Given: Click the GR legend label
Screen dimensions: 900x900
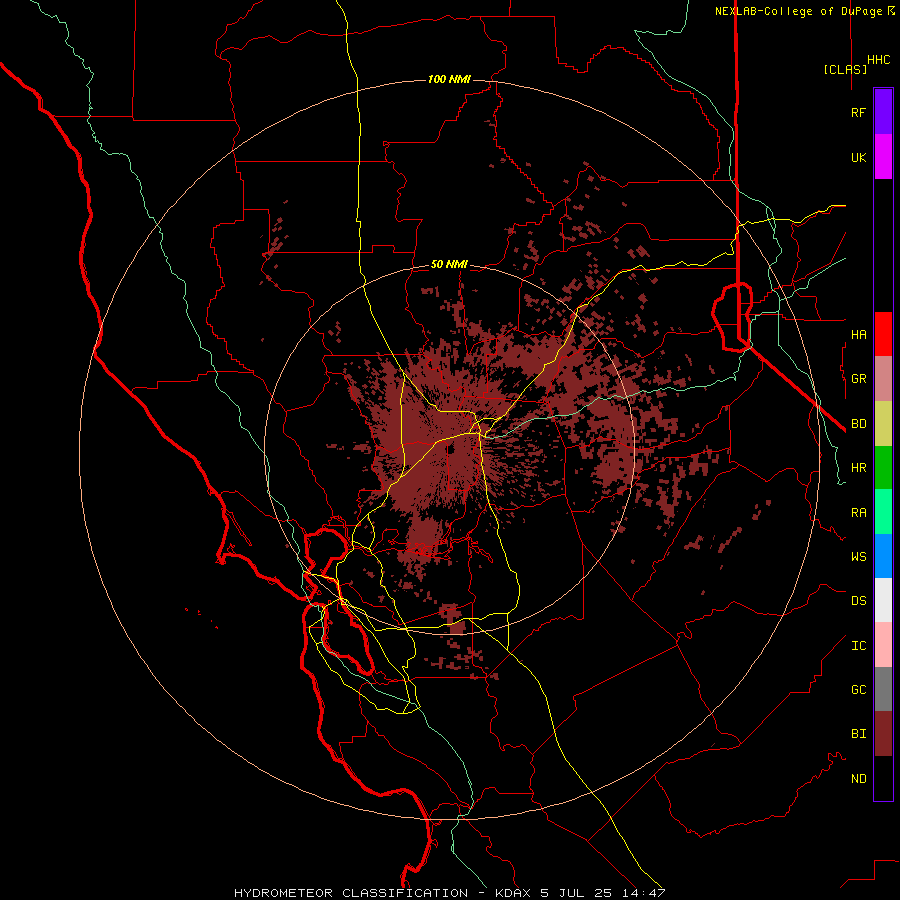Looking at the screenshot, I should [x=859, y=379].
